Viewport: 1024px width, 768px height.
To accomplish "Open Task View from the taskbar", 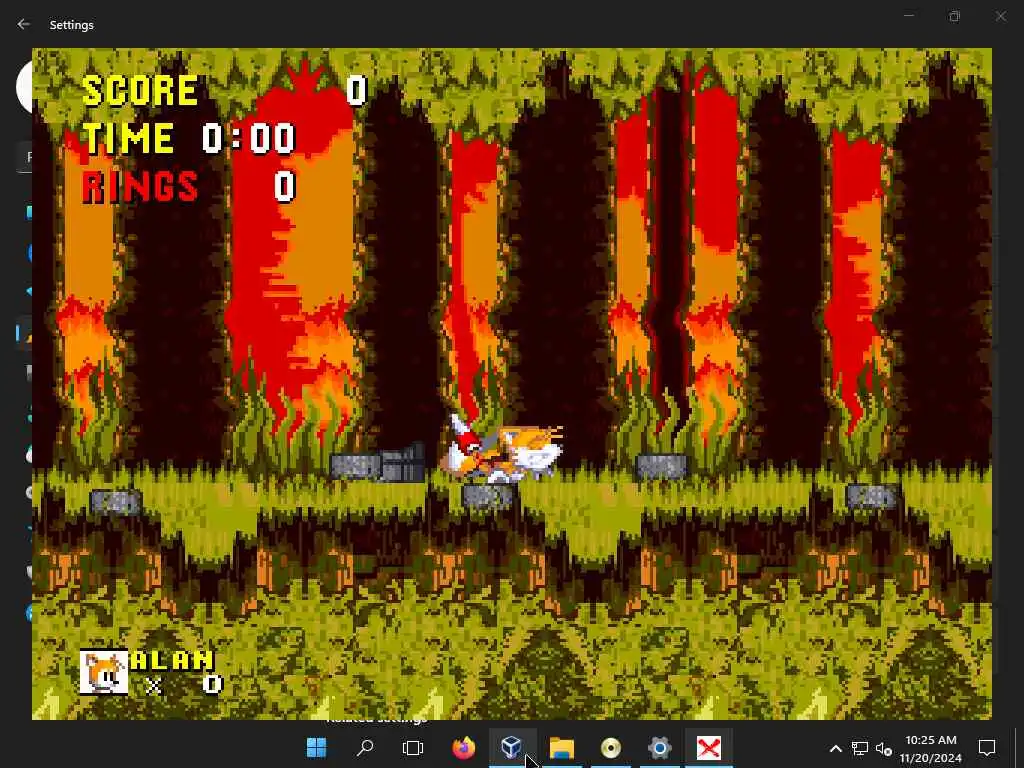I will [413, 748].
